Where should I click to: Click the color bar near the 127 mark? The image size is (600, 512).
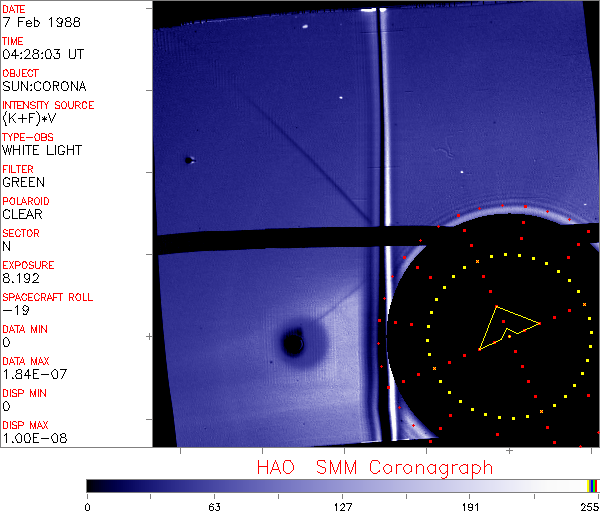pos(342,485)
